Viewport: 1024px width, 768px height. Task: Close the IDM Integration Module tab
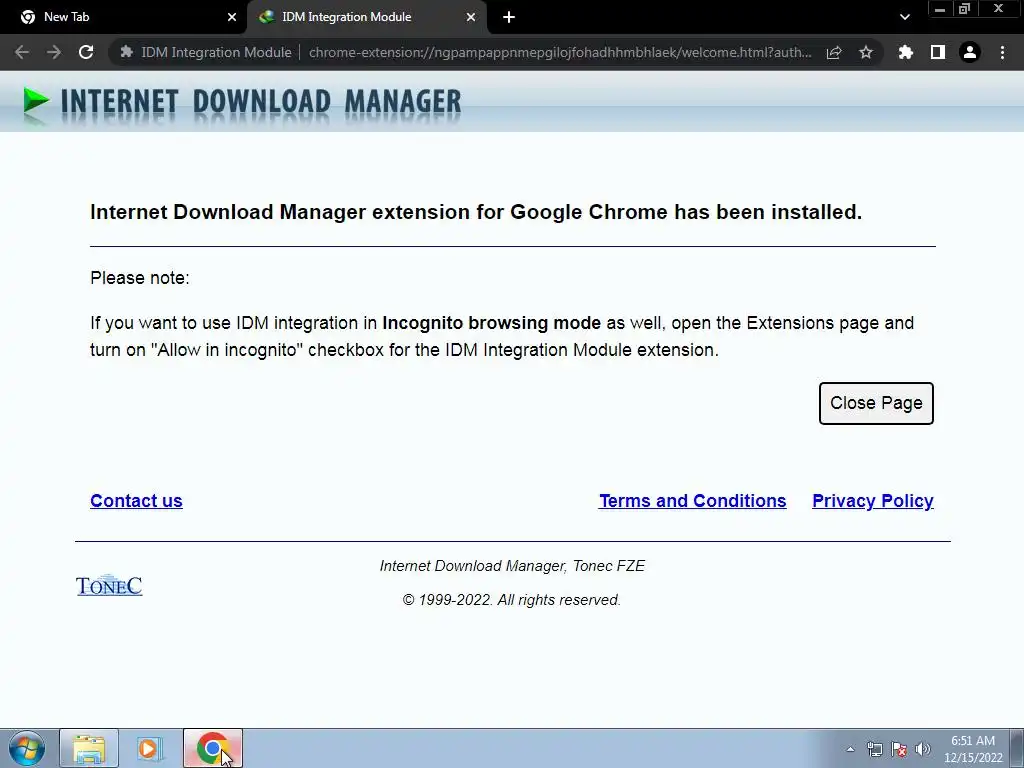[471, 17]
